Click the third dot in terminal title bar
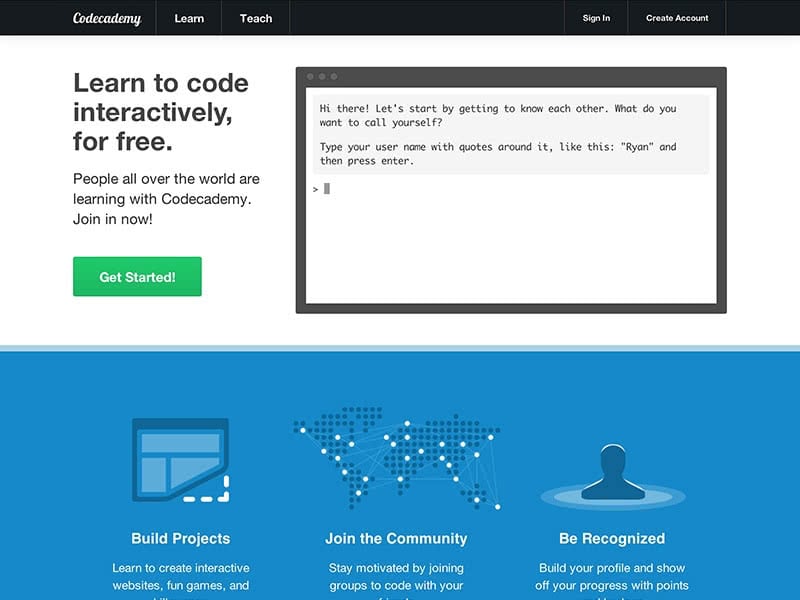Viewport: 800px width, 600px height. point(334,77)
